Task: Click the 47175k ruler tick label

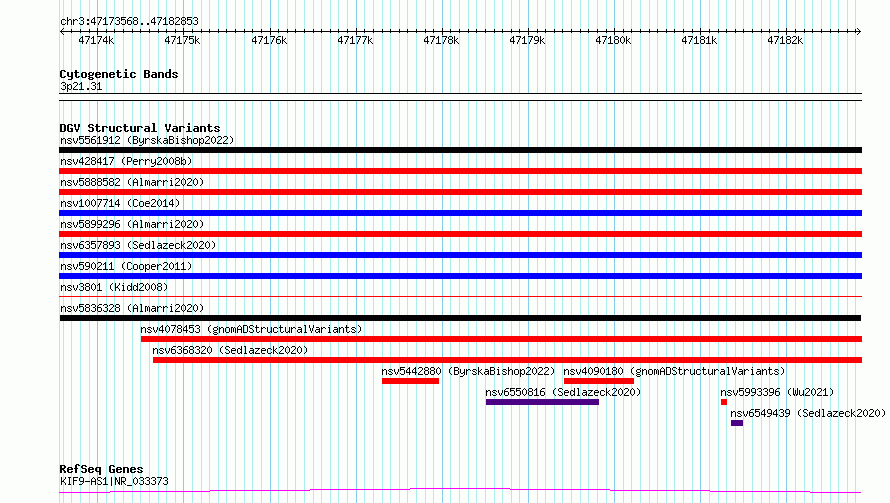Action: (x=182, y=40)
